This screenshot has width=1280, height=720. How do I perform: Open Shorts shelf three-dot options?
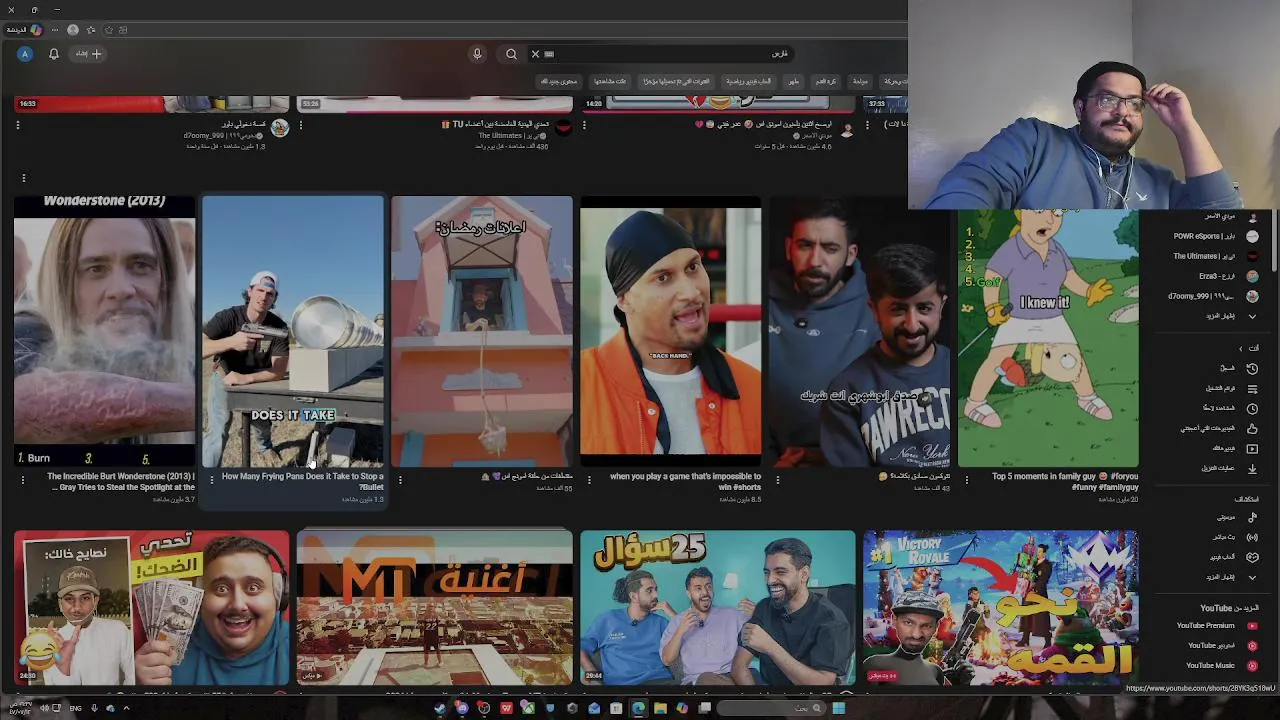pos(23,178)
